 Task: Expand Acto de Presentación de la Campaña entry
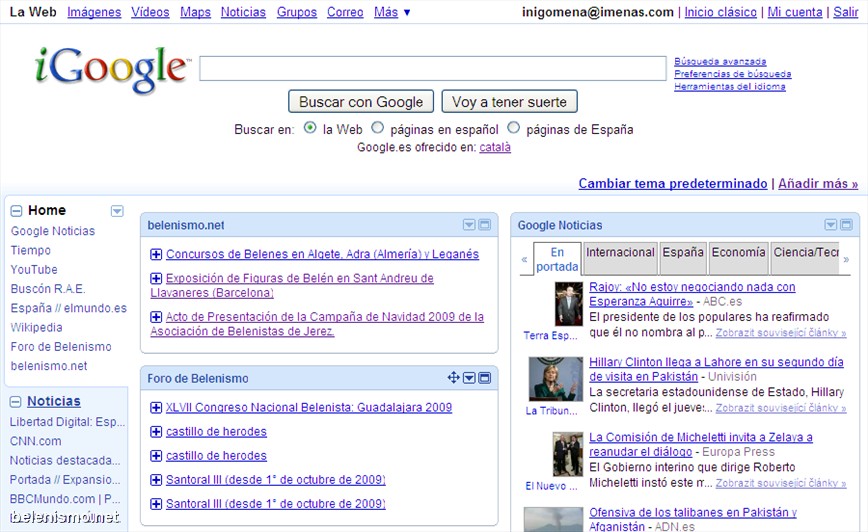[x=156, y=317]
